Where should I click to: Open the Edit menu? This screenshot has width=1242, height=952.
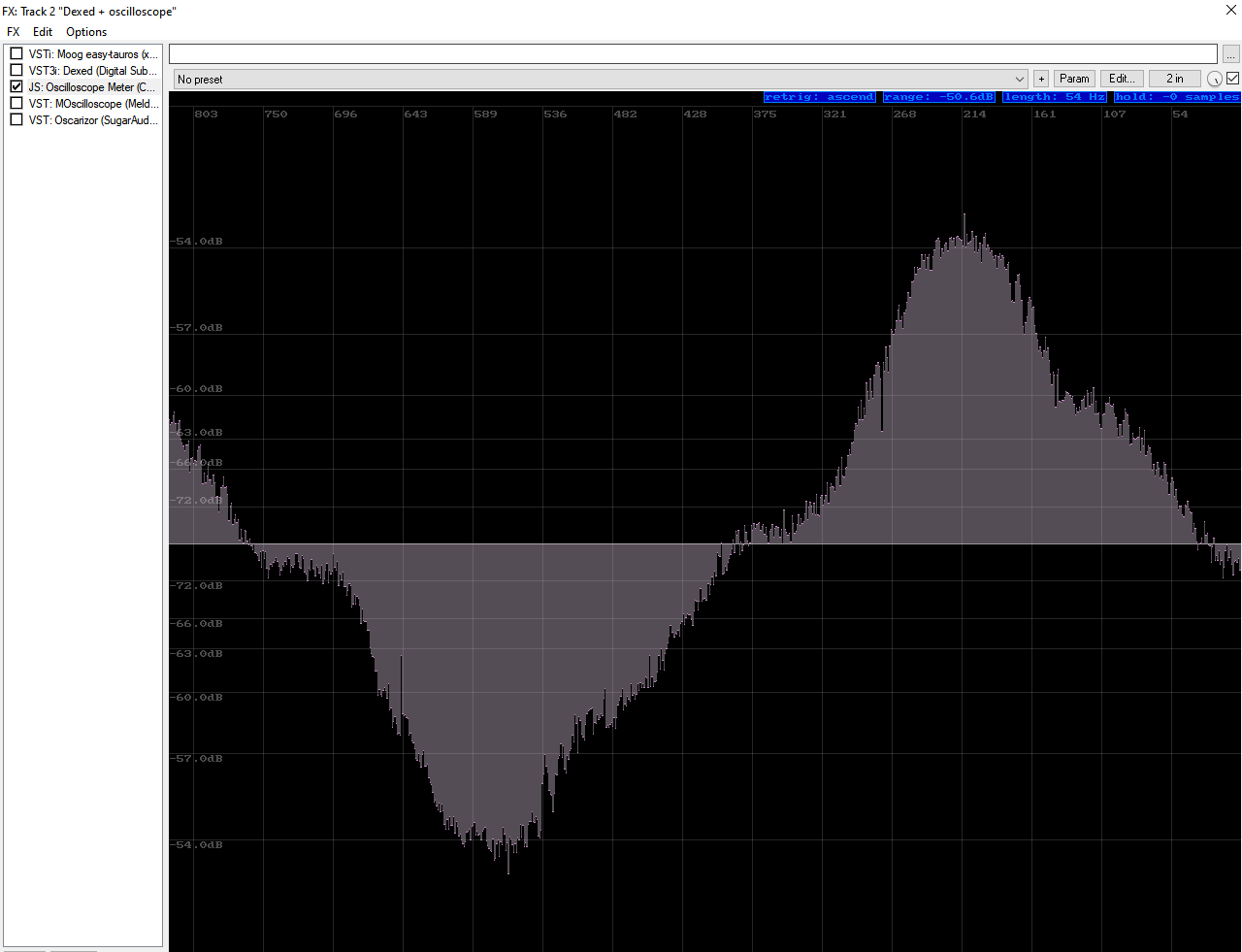click(43, 32)
